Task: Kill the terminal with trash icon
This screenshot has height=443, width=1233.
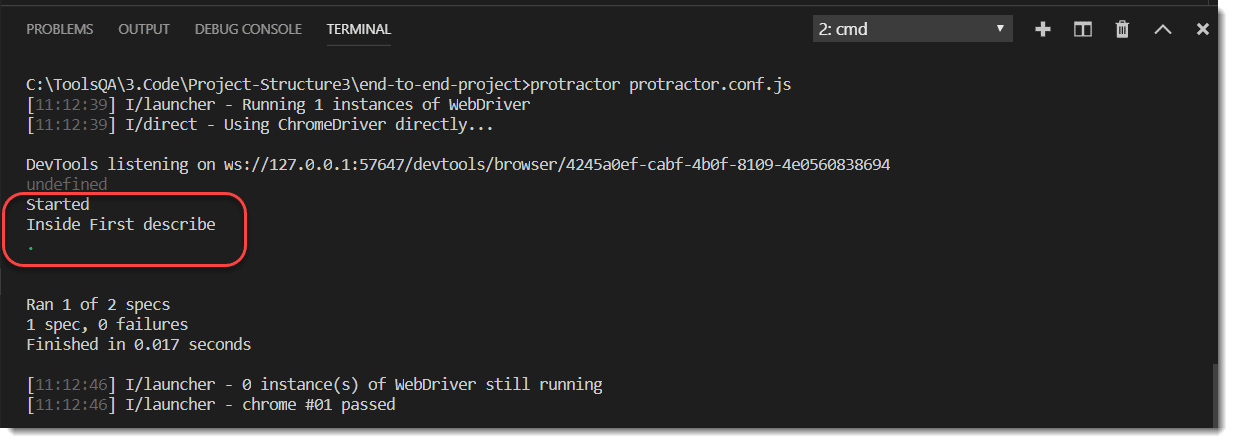Action: click(x=1123, y=30)
